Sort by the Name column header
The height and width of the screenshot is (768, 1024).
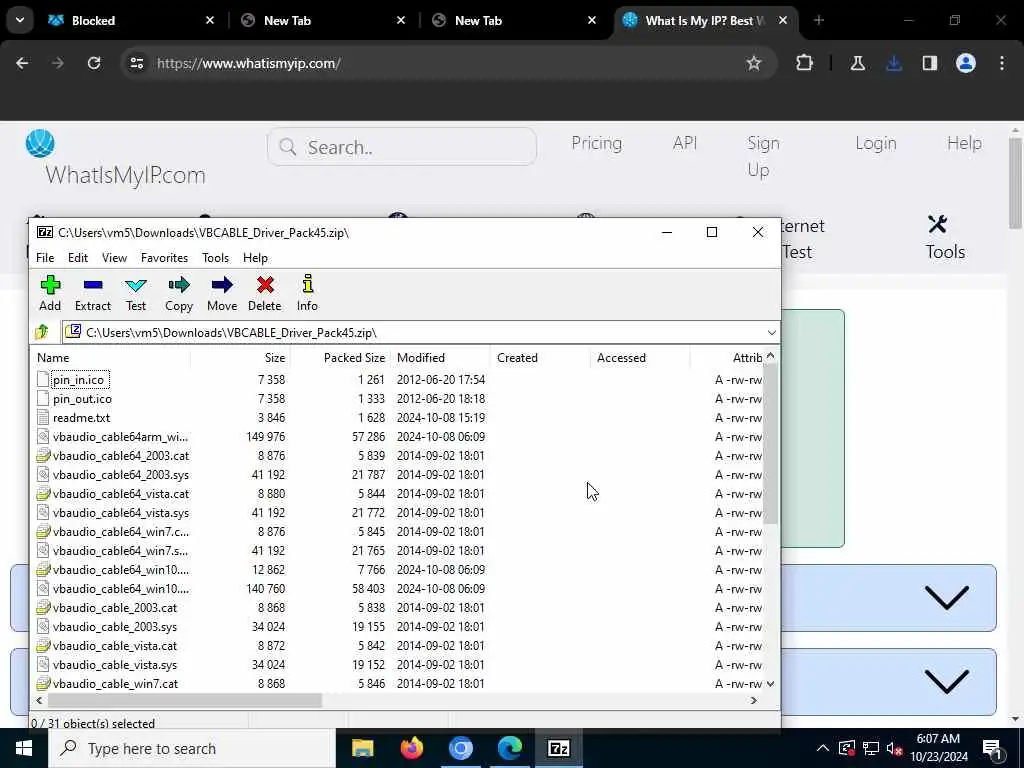[111, 358]
